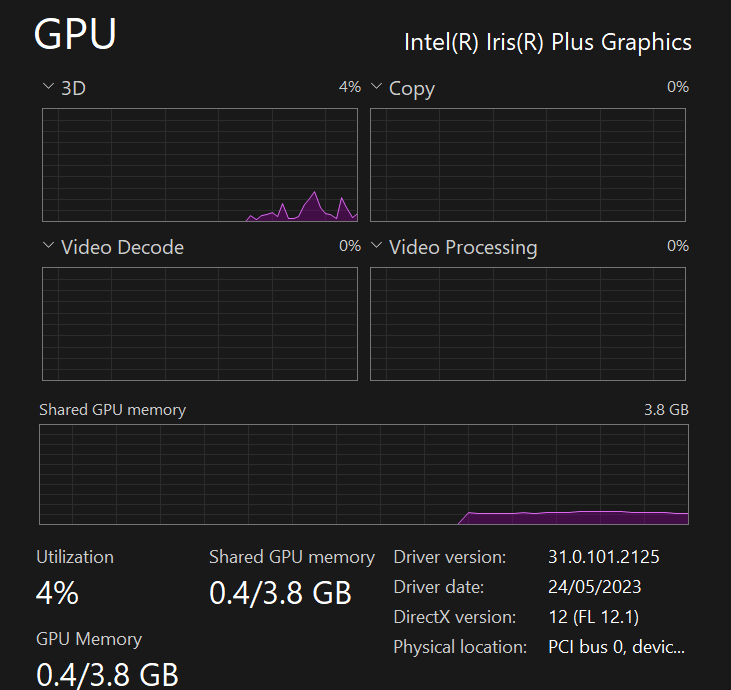Click the 3D engine label

point(73,88)
